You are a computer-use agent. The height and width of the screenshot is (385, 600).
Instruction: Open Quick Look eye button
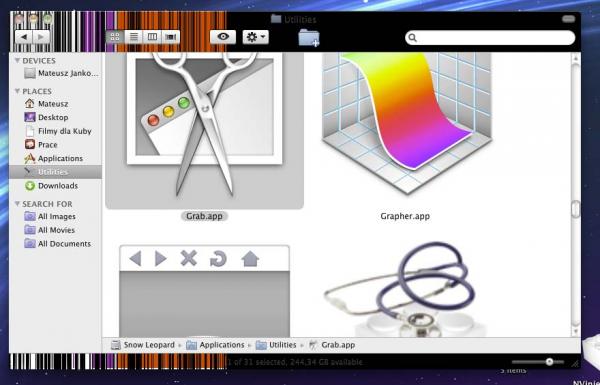(x=223, y=37)
